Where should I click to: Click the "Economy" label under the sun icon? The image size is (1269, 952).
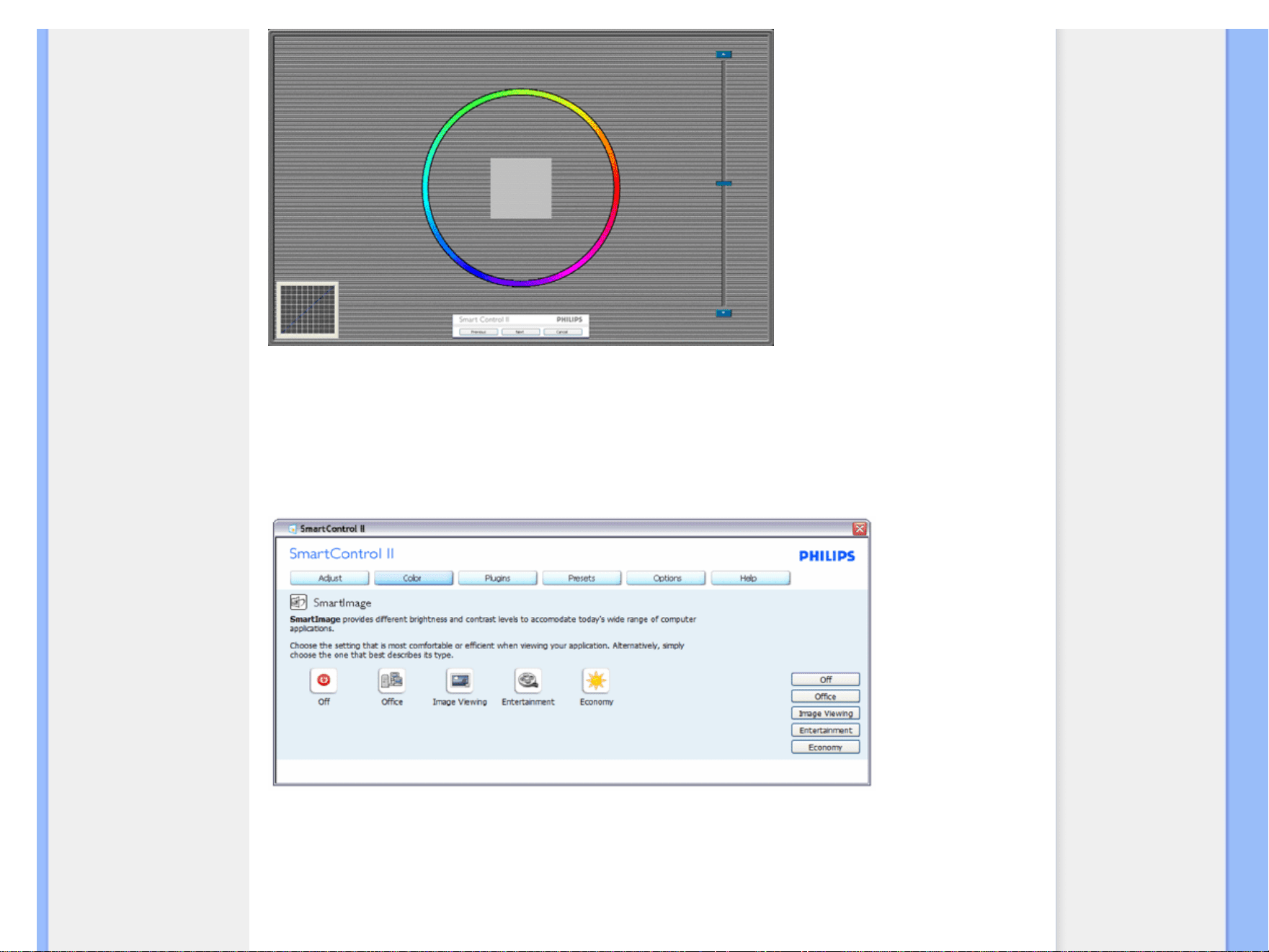[597, 702]
